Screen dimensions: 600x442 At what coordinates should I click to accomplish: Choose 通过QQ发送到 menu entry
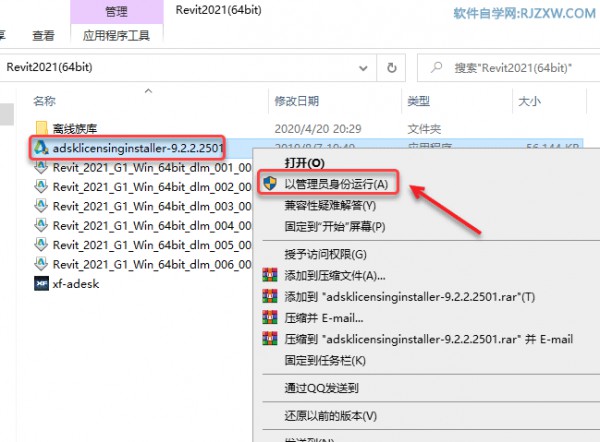click(321, 388)
